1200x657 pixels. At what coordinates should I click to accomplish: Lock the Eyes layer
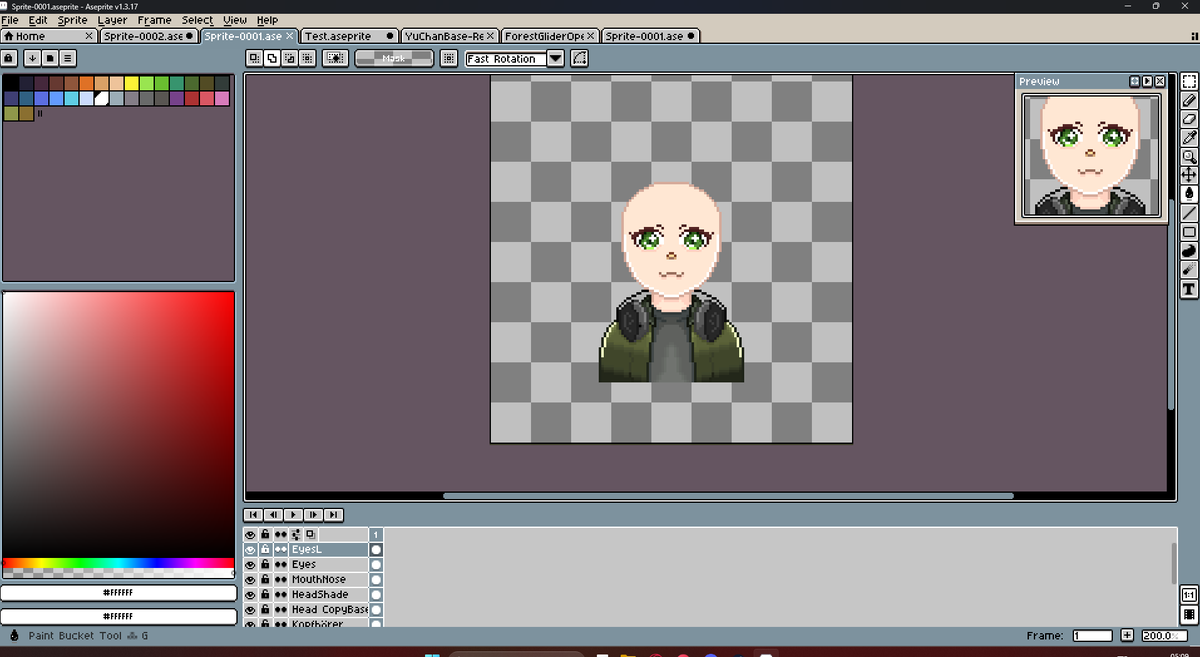pyautogui.click(x=266, y=565)
